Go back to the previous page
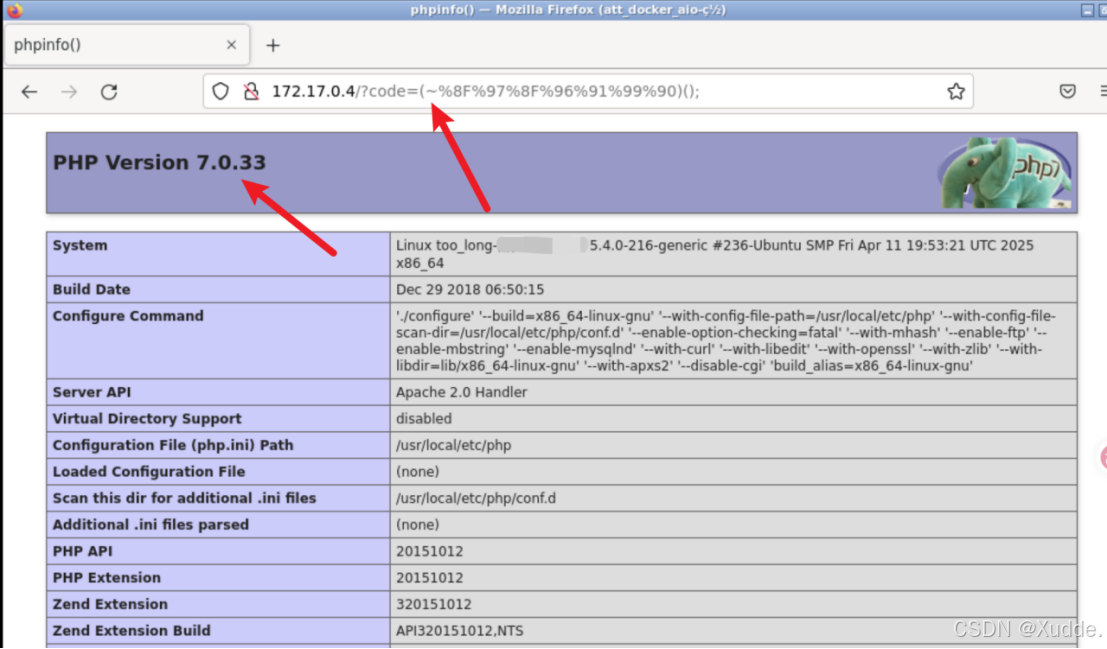1107x649 pixels. tap(29, 92)
